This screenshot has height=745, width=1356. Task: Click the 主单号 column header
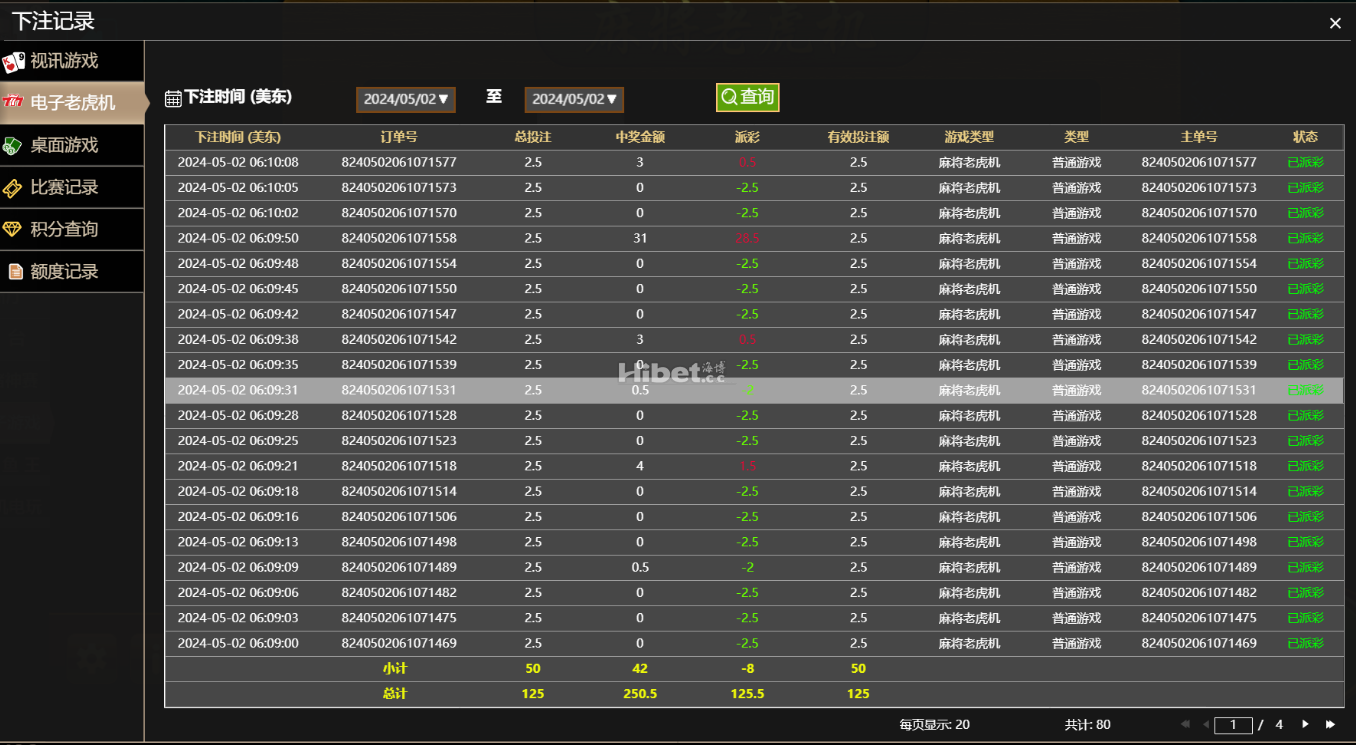(x=1199, y=137)
